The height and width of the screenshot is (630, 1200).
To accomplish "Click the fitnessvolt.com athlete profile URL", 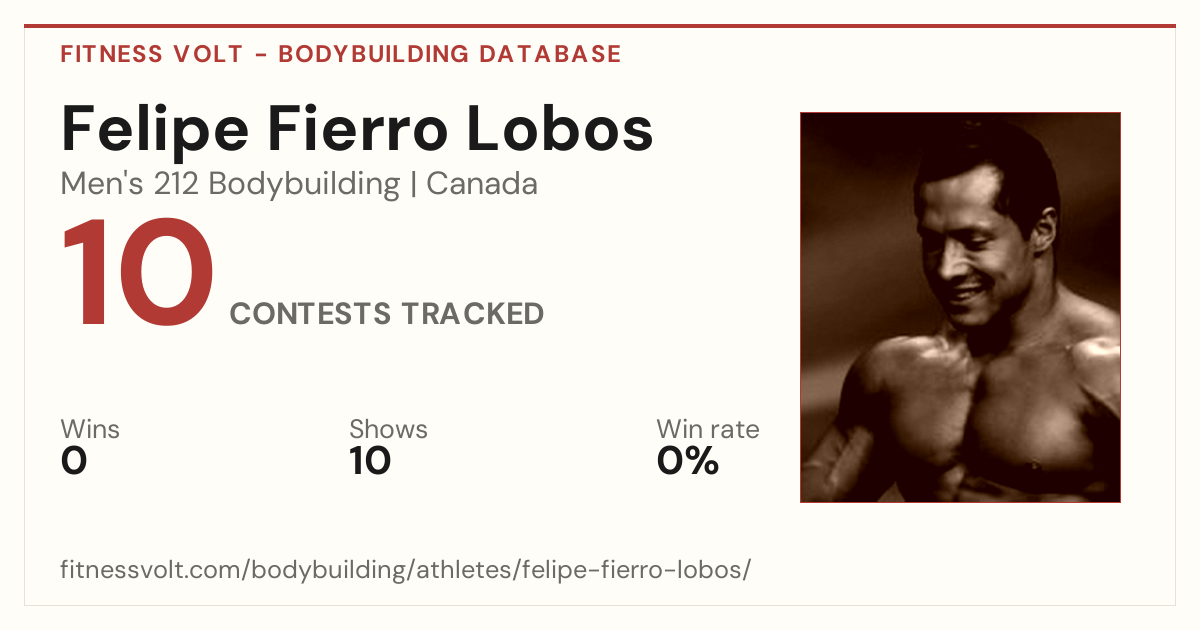I will coord(405,571).
